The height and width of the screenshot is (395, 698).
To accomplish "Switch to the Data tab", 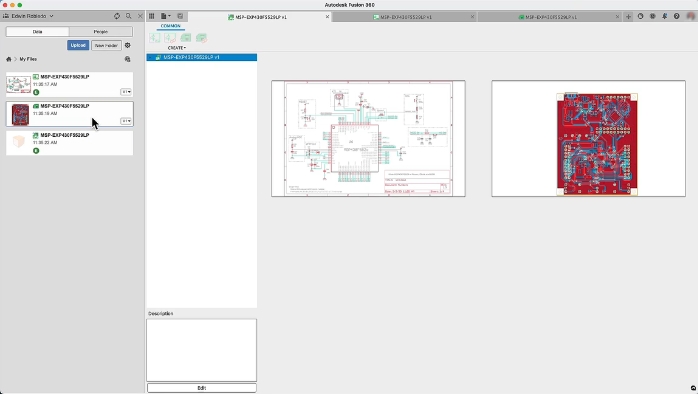I will (37, 32).
